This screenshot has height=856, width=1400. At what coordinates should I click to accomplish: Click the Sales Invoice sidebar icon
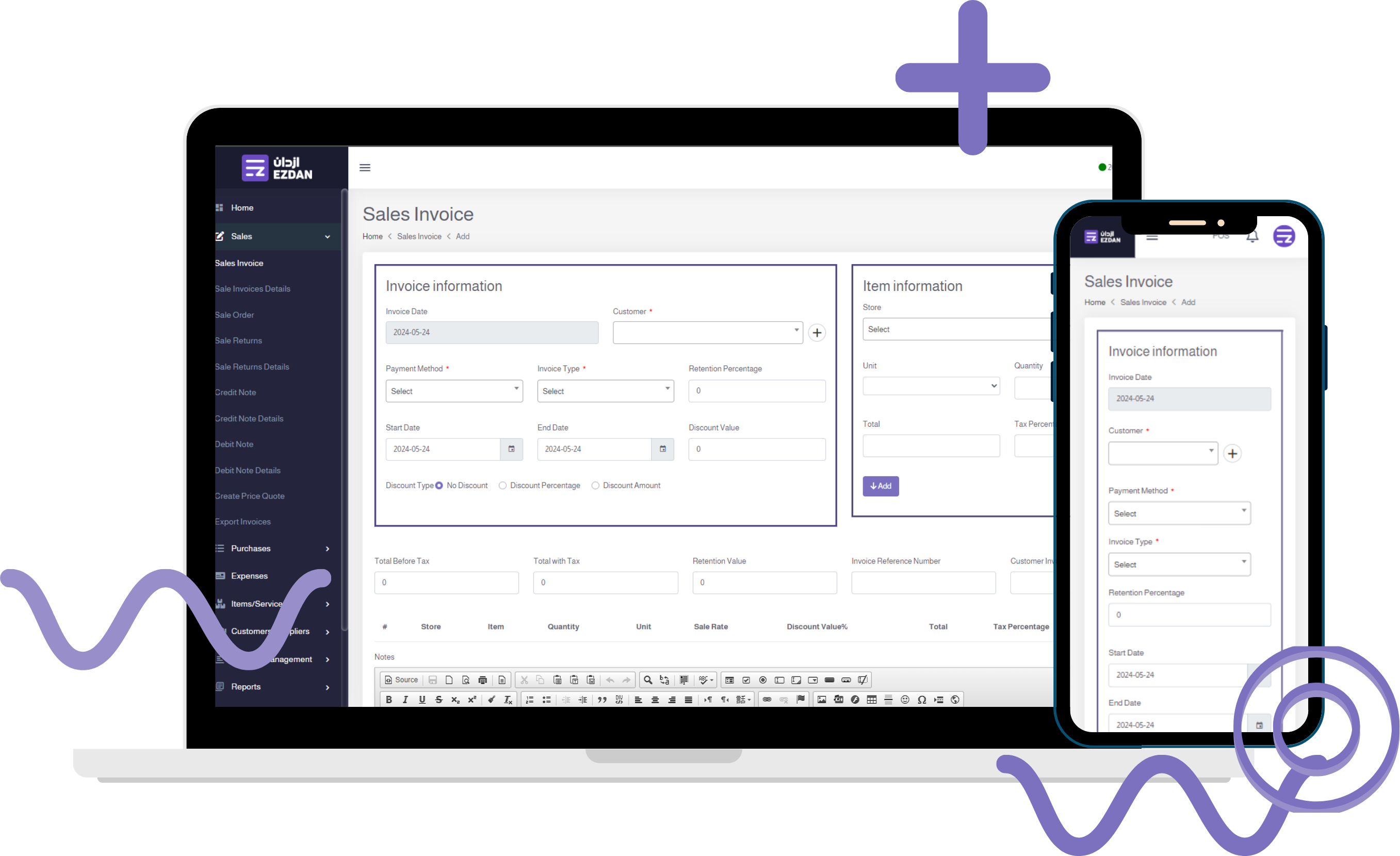click(x=239, y=262)
